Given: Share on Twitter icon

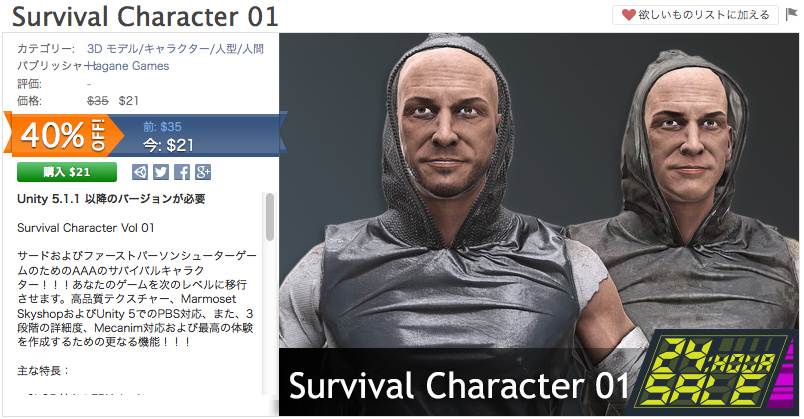Looking at the screenshot, I should click(x=160, y=172).
